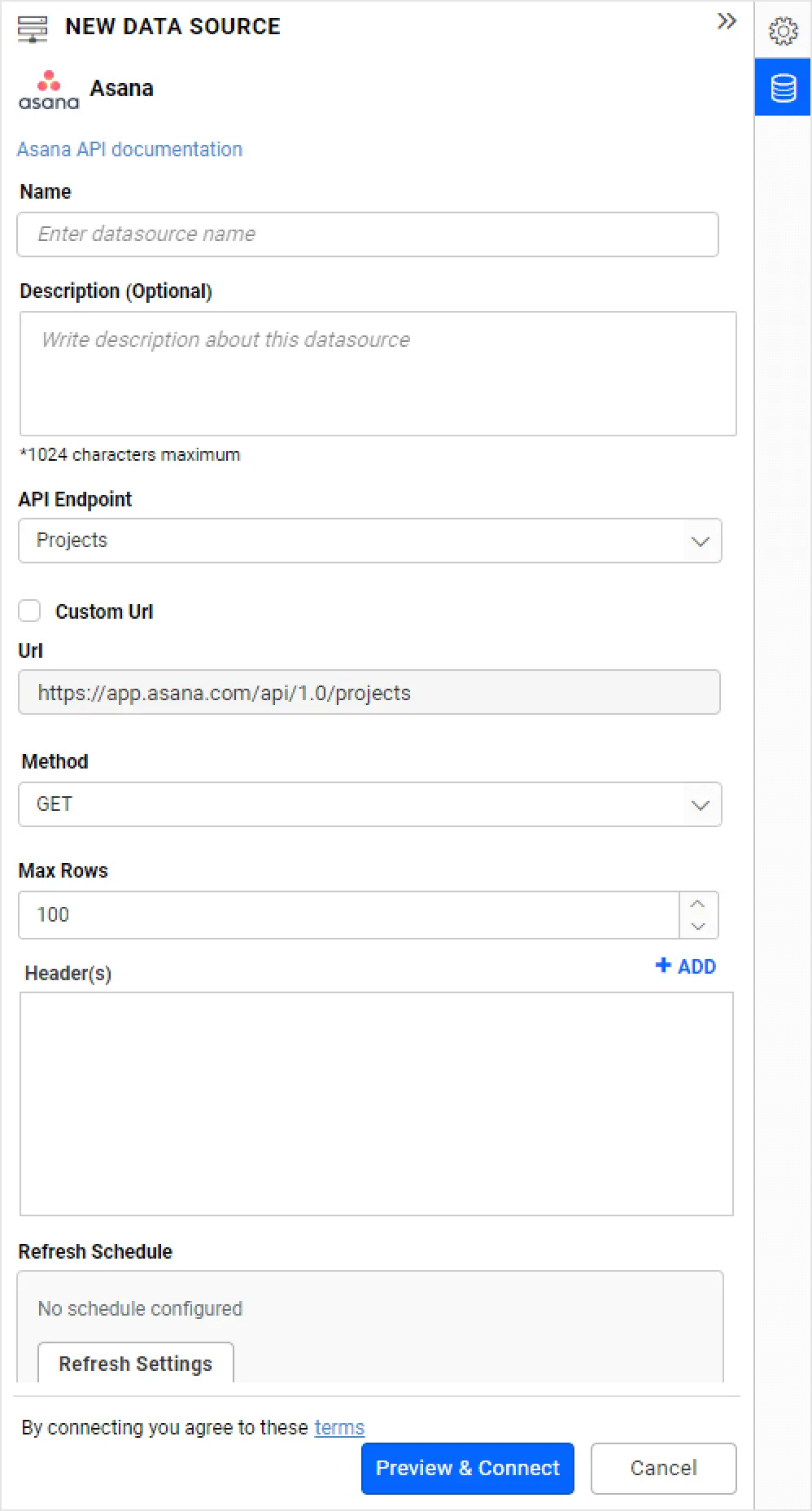Click the Asana logo icon

tap(49, 90)
